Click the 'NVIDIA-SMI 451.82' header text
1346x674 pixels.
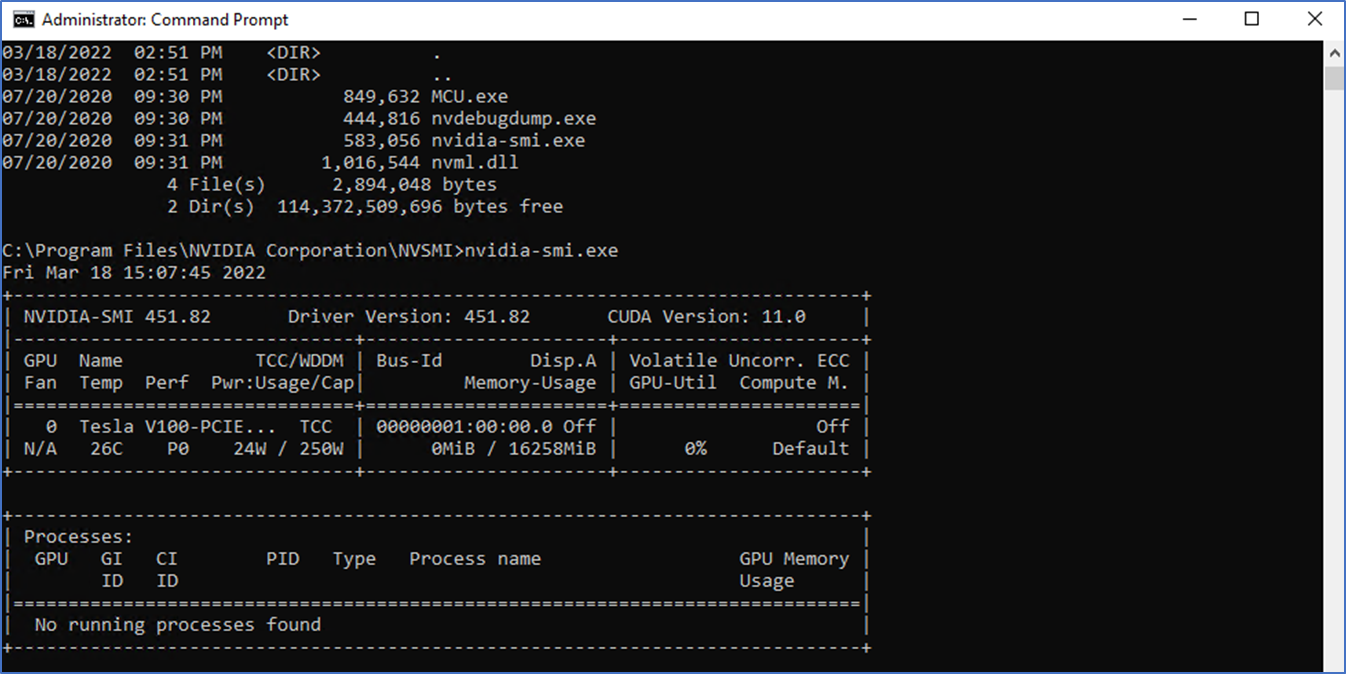[x=118, y=317]
